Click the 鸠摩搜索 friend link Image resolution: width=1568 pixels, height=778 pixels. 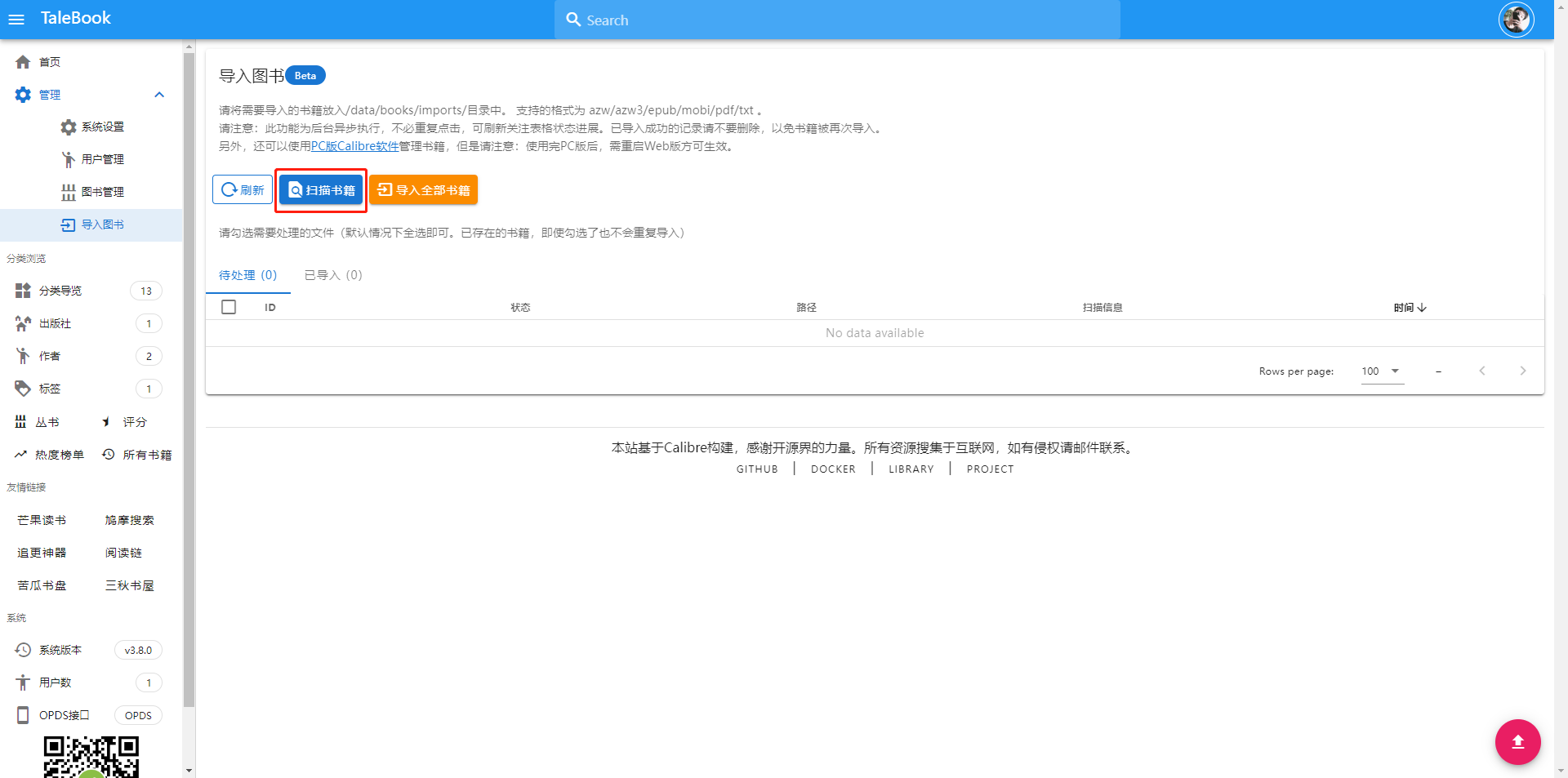click(129, 520)
